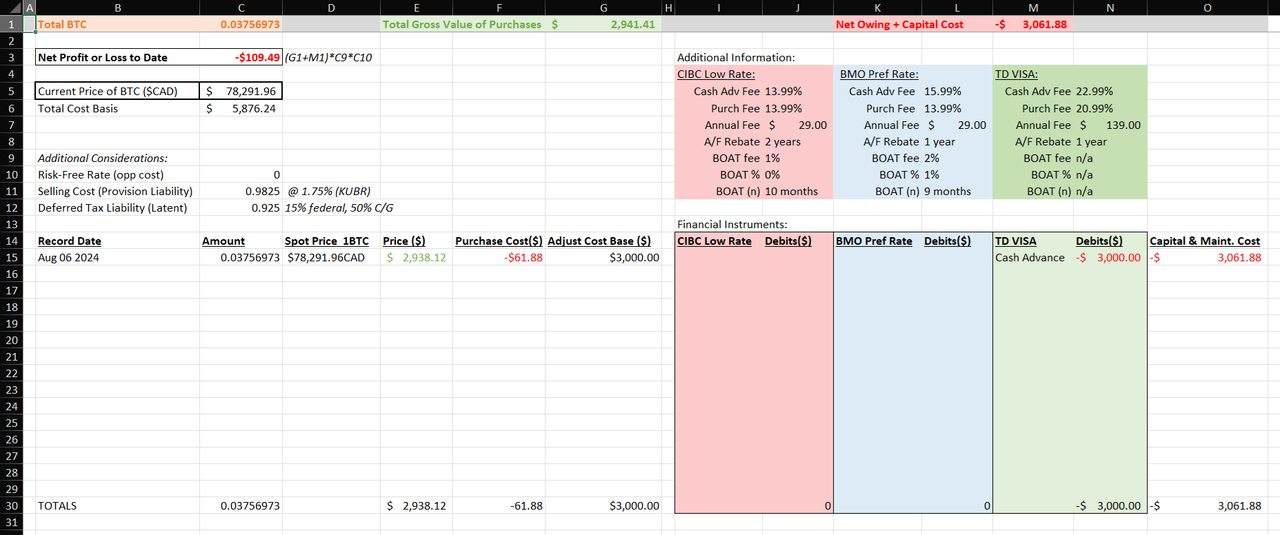Image resolution: width=1280 pixels, height=535 pixels.
Task: Select row 30 header
Action: click(x=10, y=506)
